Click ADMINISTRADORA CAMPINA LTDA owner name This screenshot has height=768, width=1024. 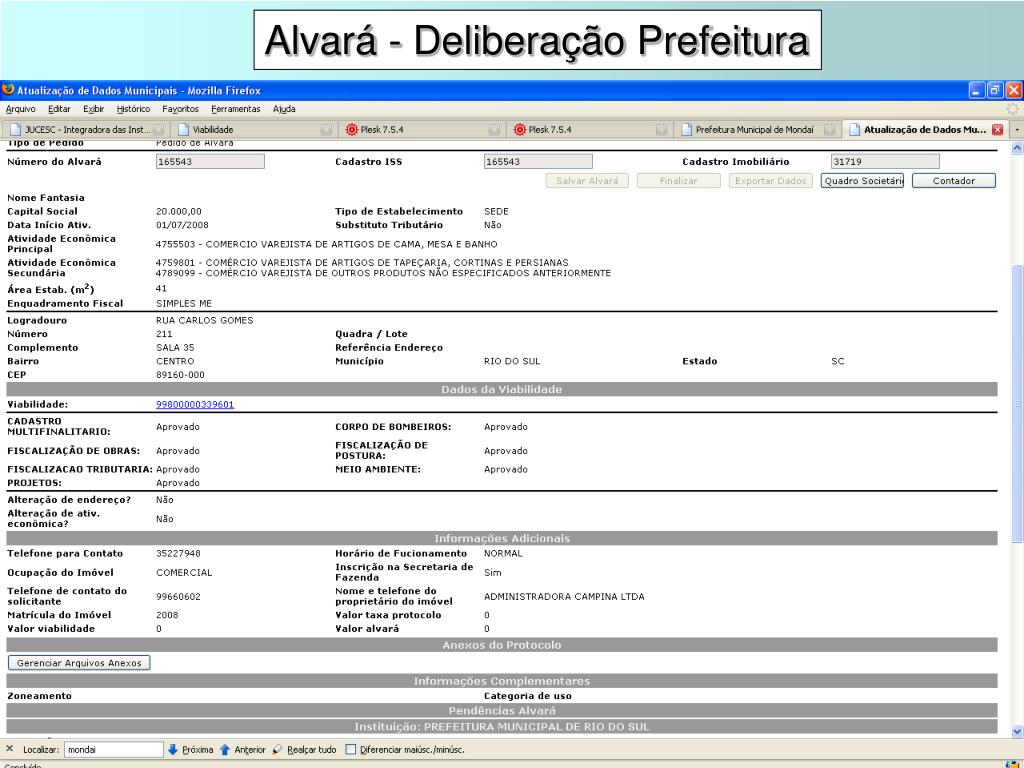click(564, 597)
